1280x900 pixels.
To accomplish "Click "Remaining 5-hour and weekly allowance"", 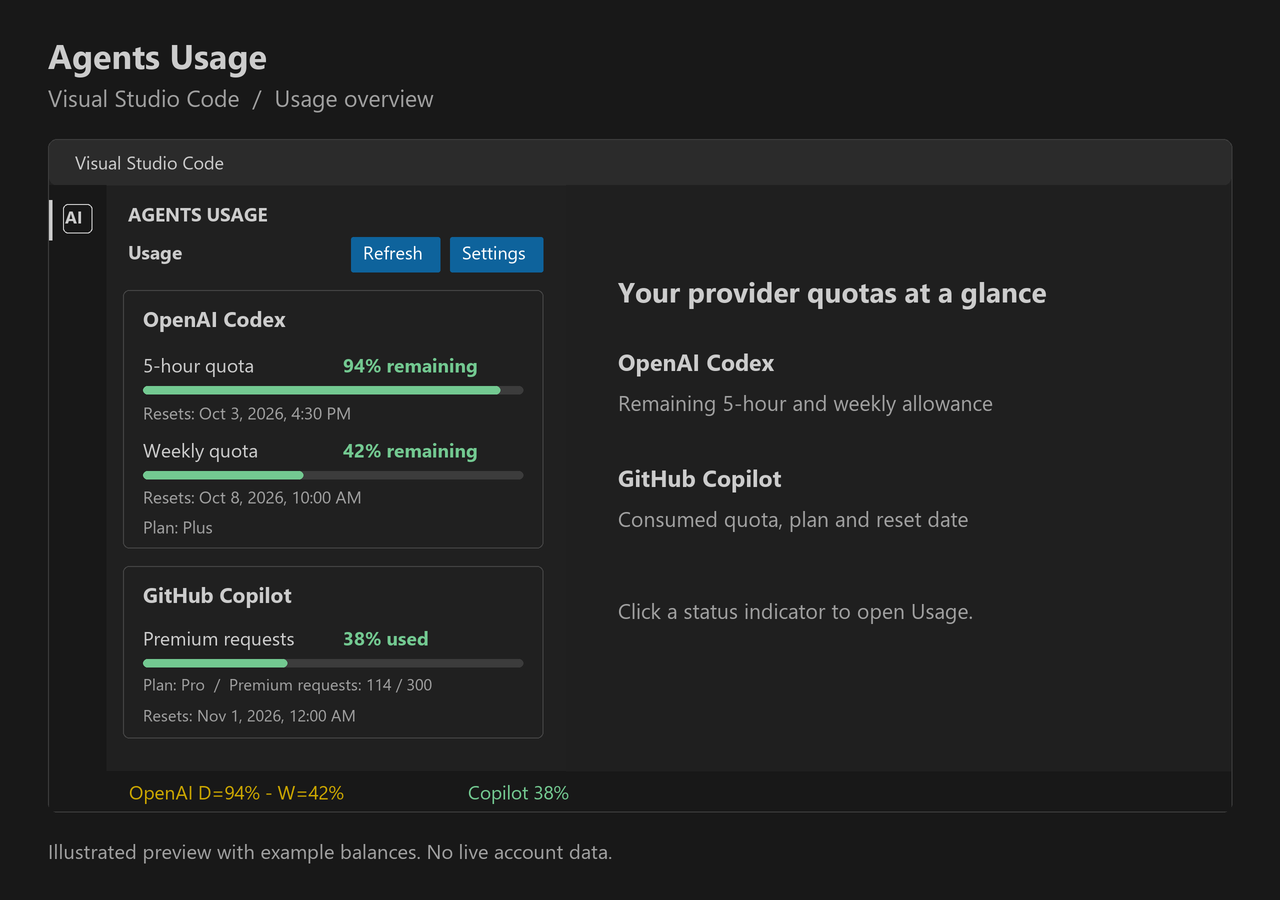I will (805, 404).
